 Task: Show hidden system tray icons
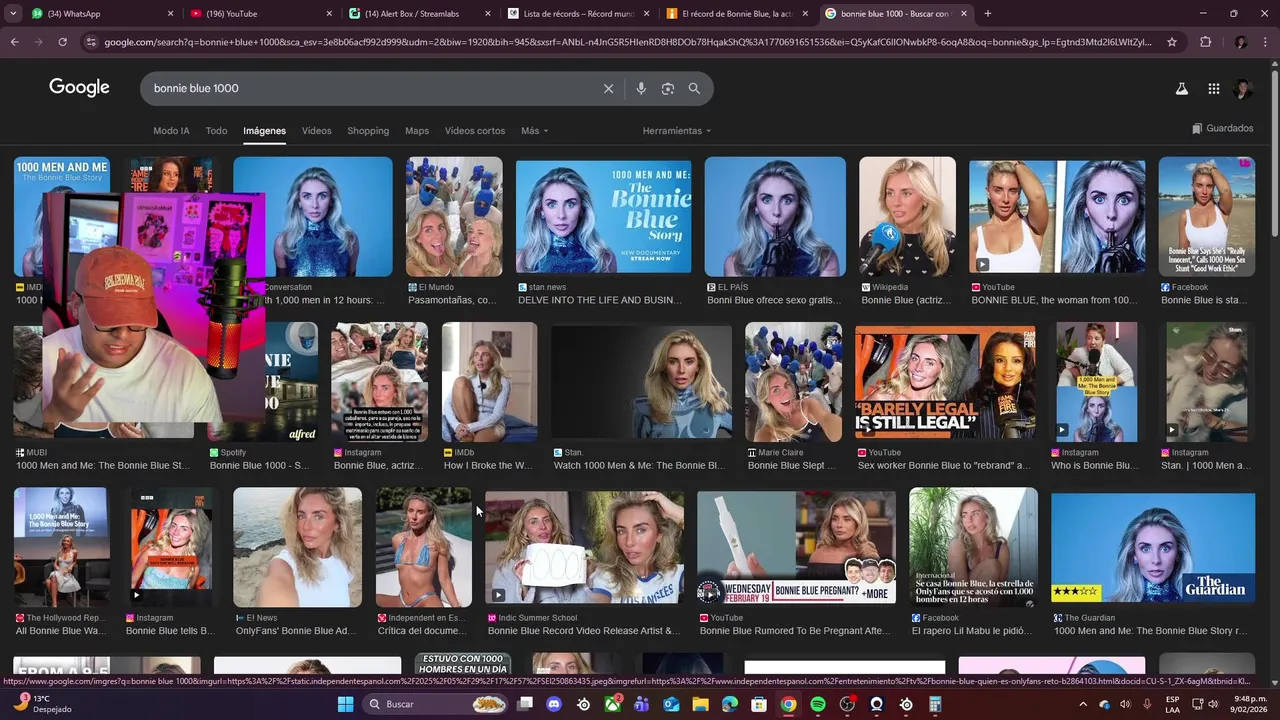1082,704
